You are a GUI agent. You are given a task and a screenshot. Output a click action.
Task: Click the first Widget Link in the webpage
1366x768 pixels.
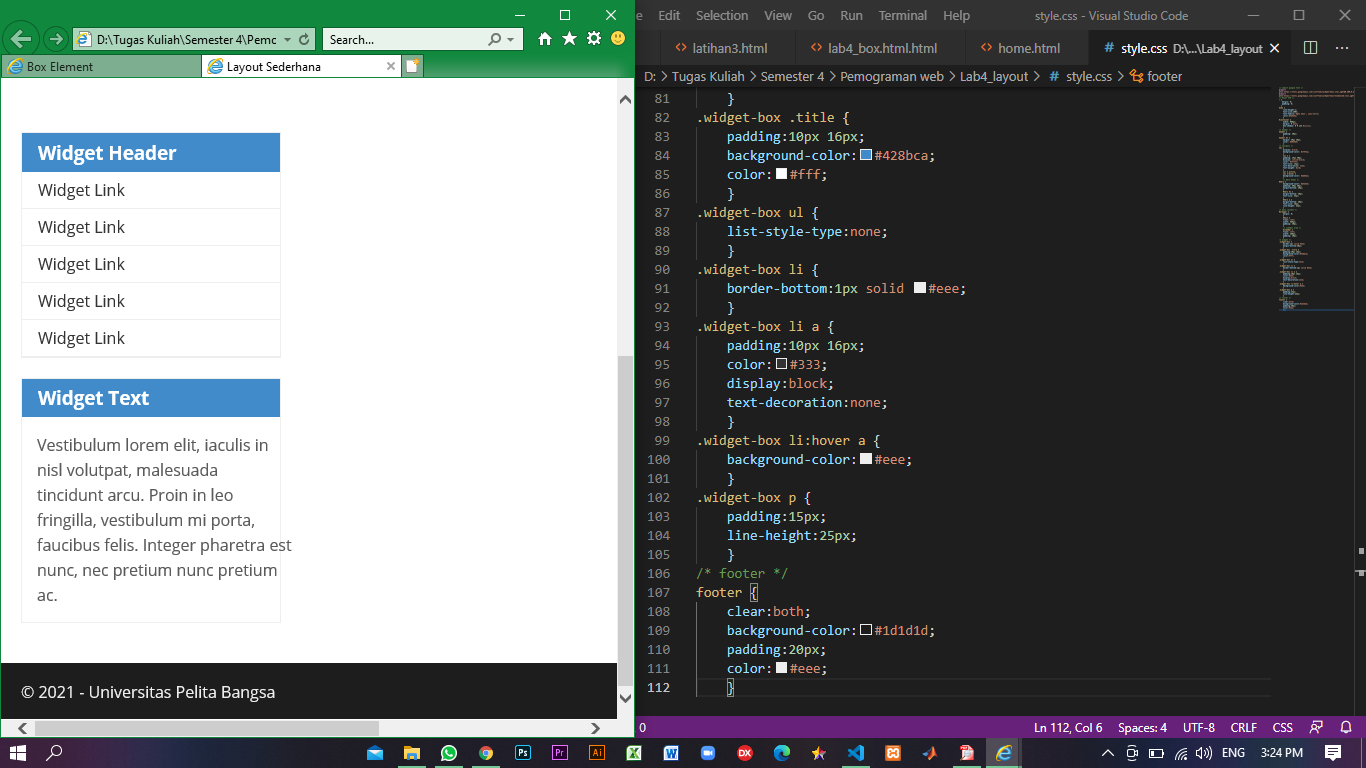[x=80, y=190]
